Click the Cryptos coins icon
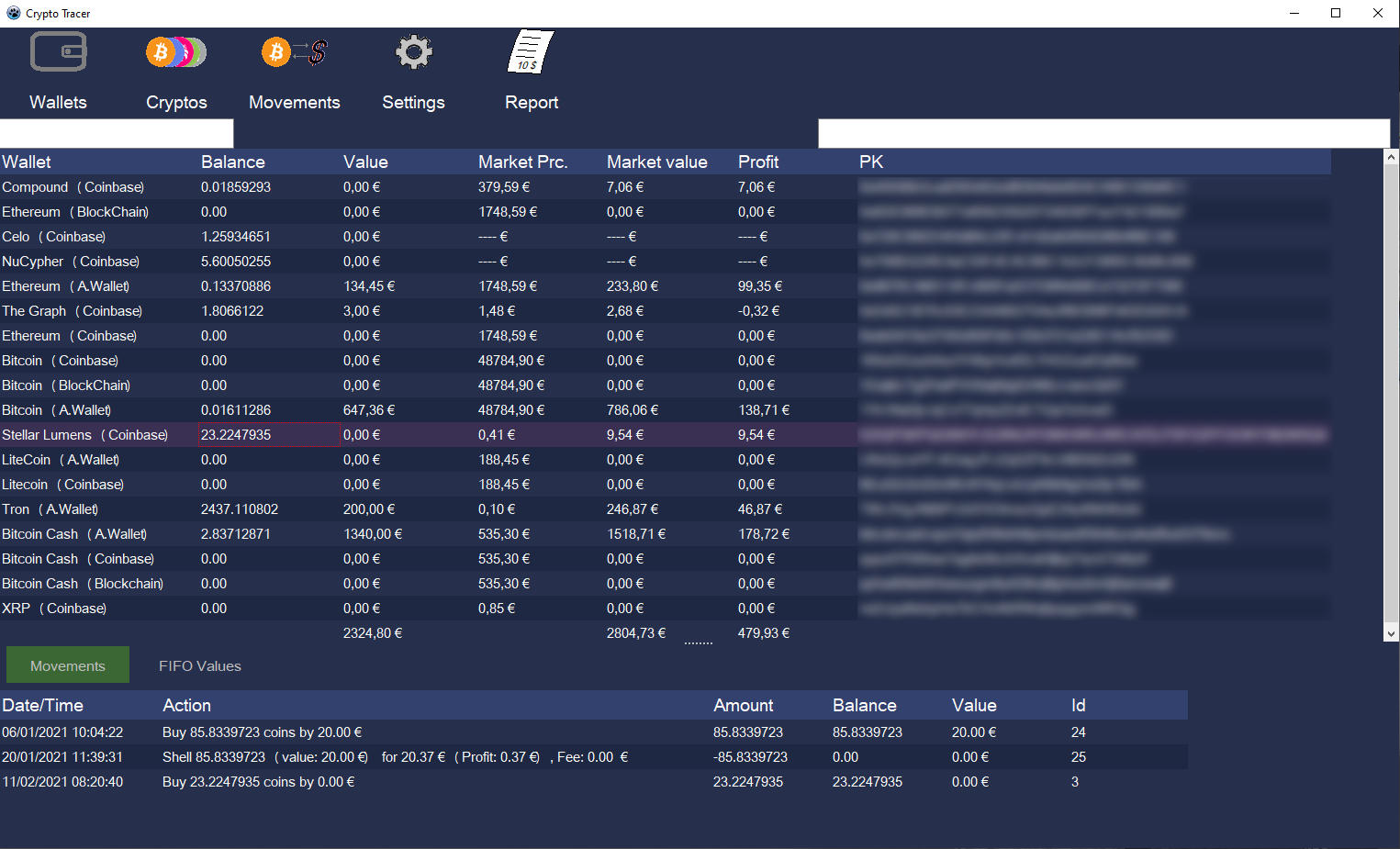Screen dimensions: 1400x849 (176, 52)
